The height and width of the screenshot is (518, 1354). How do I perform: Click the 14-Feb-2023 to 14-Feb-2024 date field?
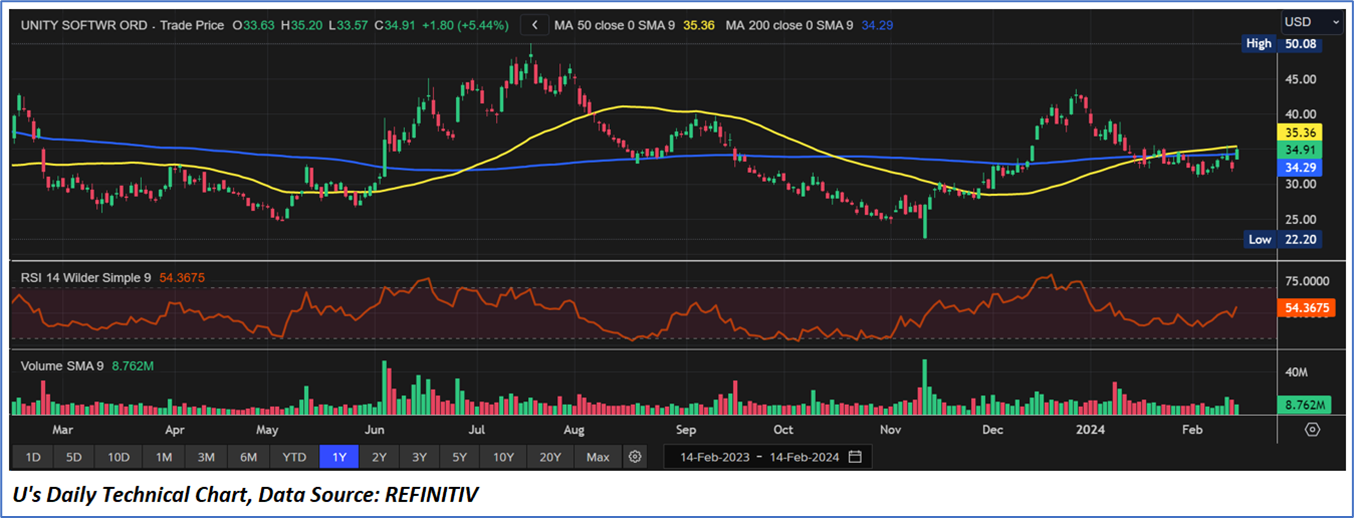coord(757,457)
